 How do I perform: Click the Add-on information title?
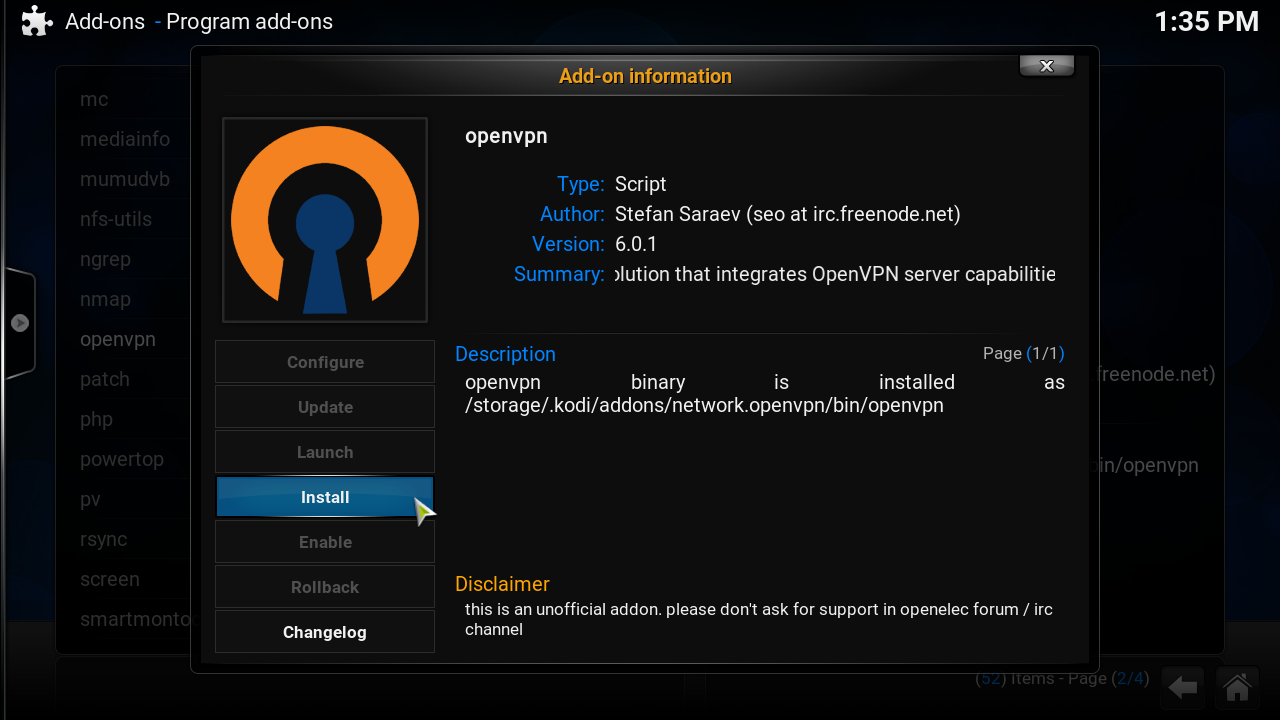pyautogui.click(x=645, y=76)
